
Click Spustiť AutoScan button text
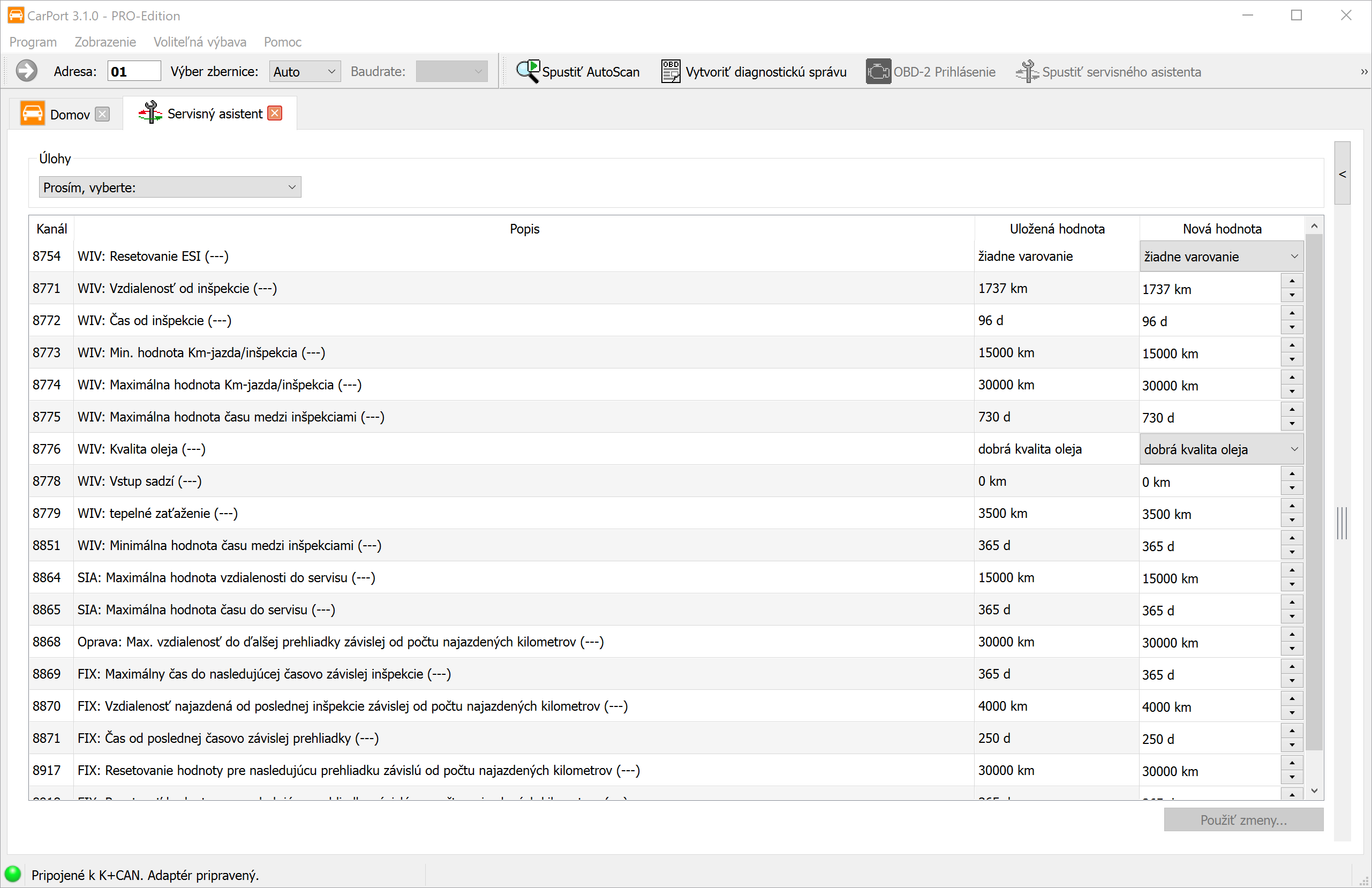(x=590, y=72)
